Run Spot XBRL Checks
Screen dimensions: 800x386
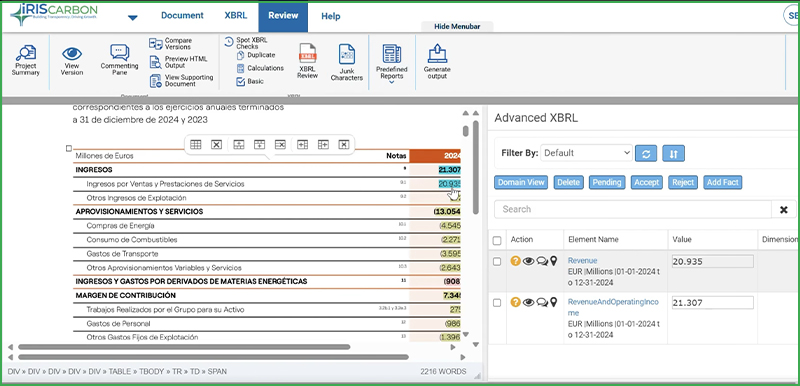[x=246, y=43]
